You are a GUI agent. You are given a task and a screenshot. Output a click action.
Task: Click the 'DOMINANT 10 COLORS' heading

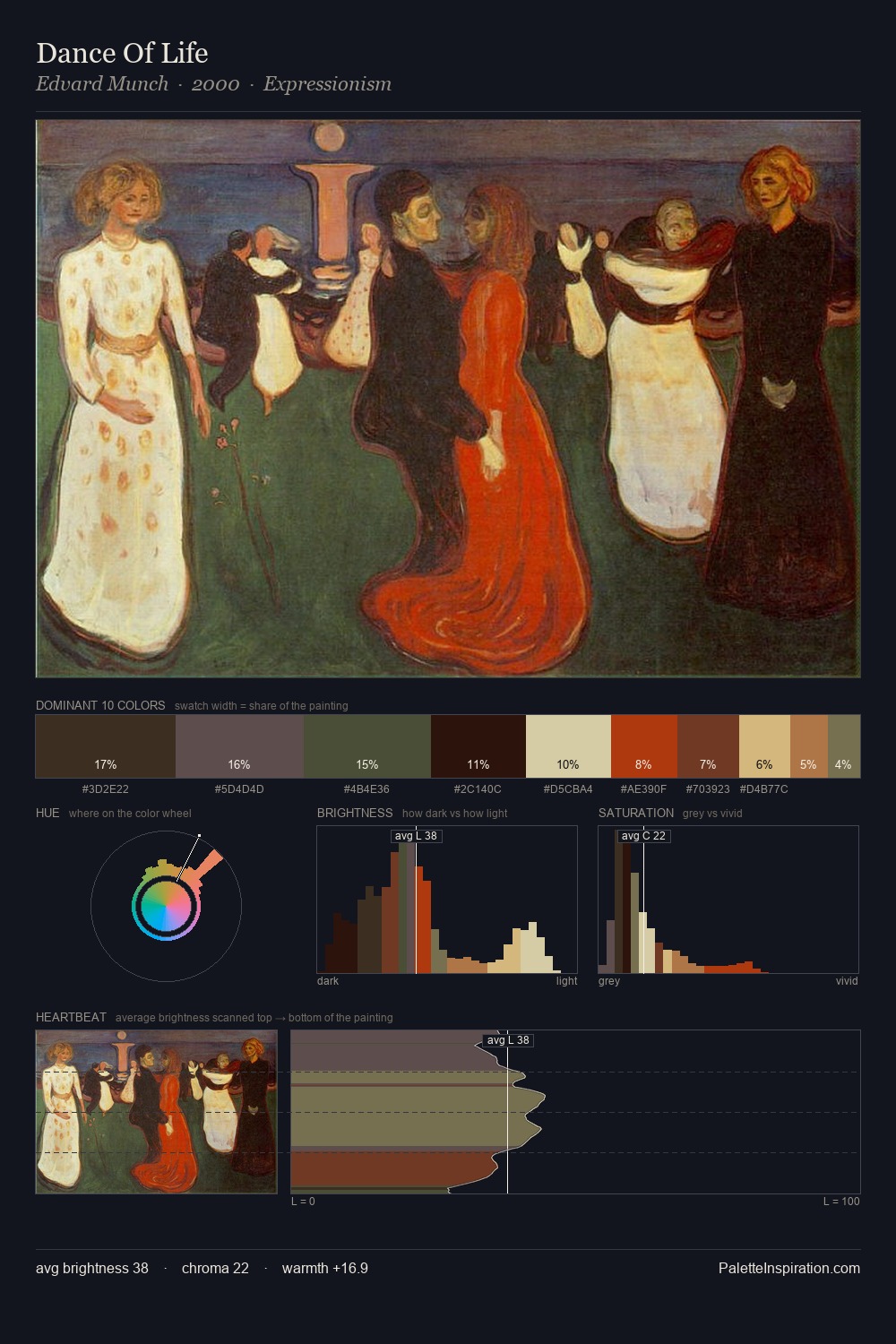(x=100, y=706)
